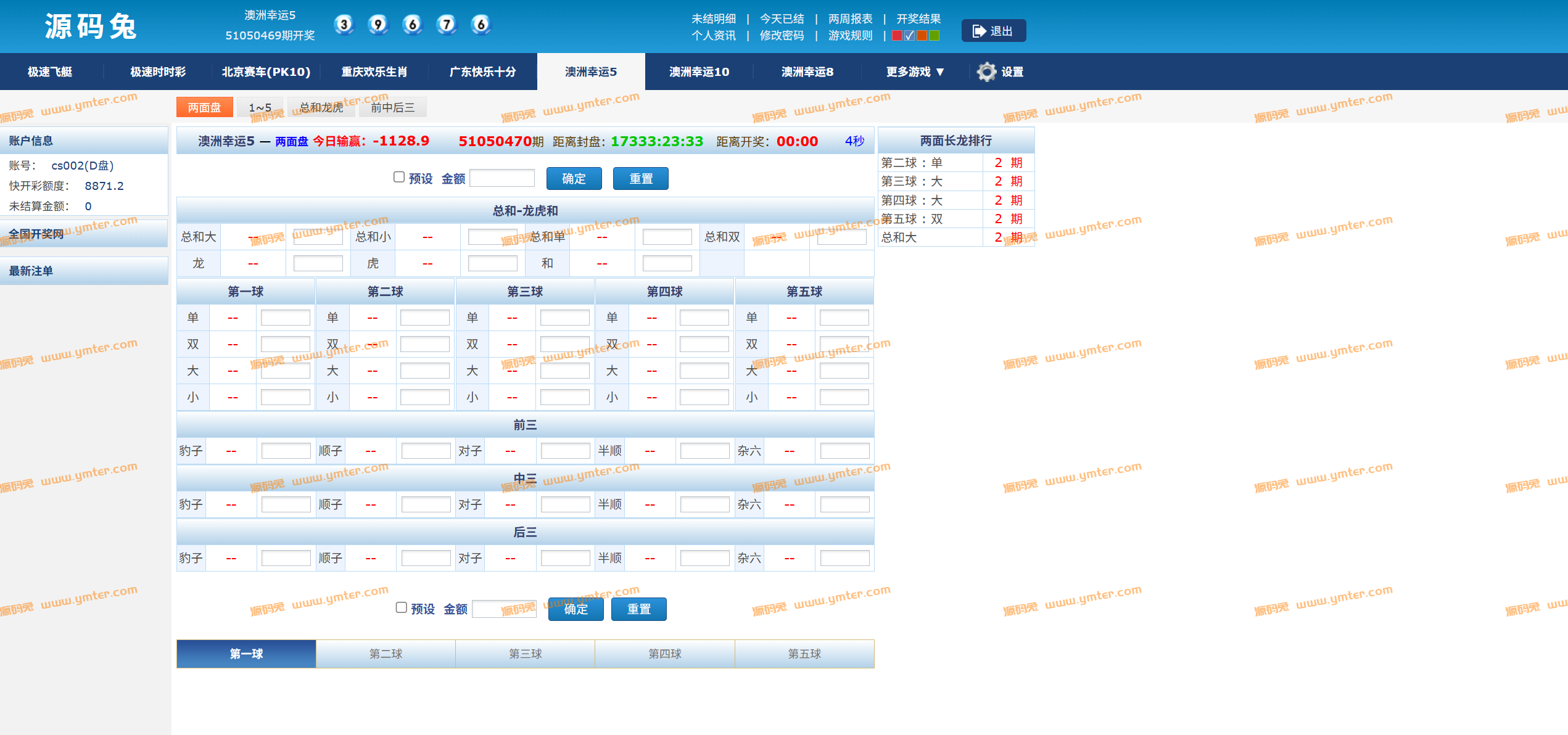The image size is (1568, 735).
Task: Click the 退出 logout button
Action: (993, 31)
